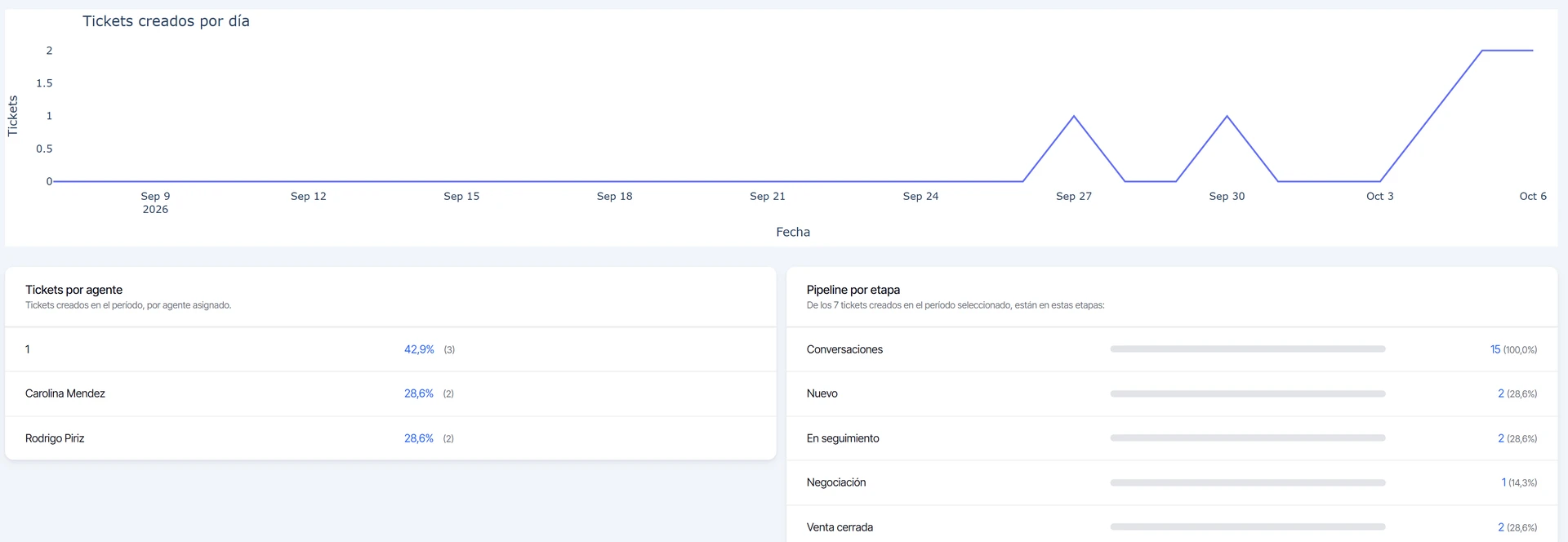Image resolution: width=1568 pixels, height=542 pixels.
Task: Click the Nuevo stage progress bar
Action: click(1248, 393)
